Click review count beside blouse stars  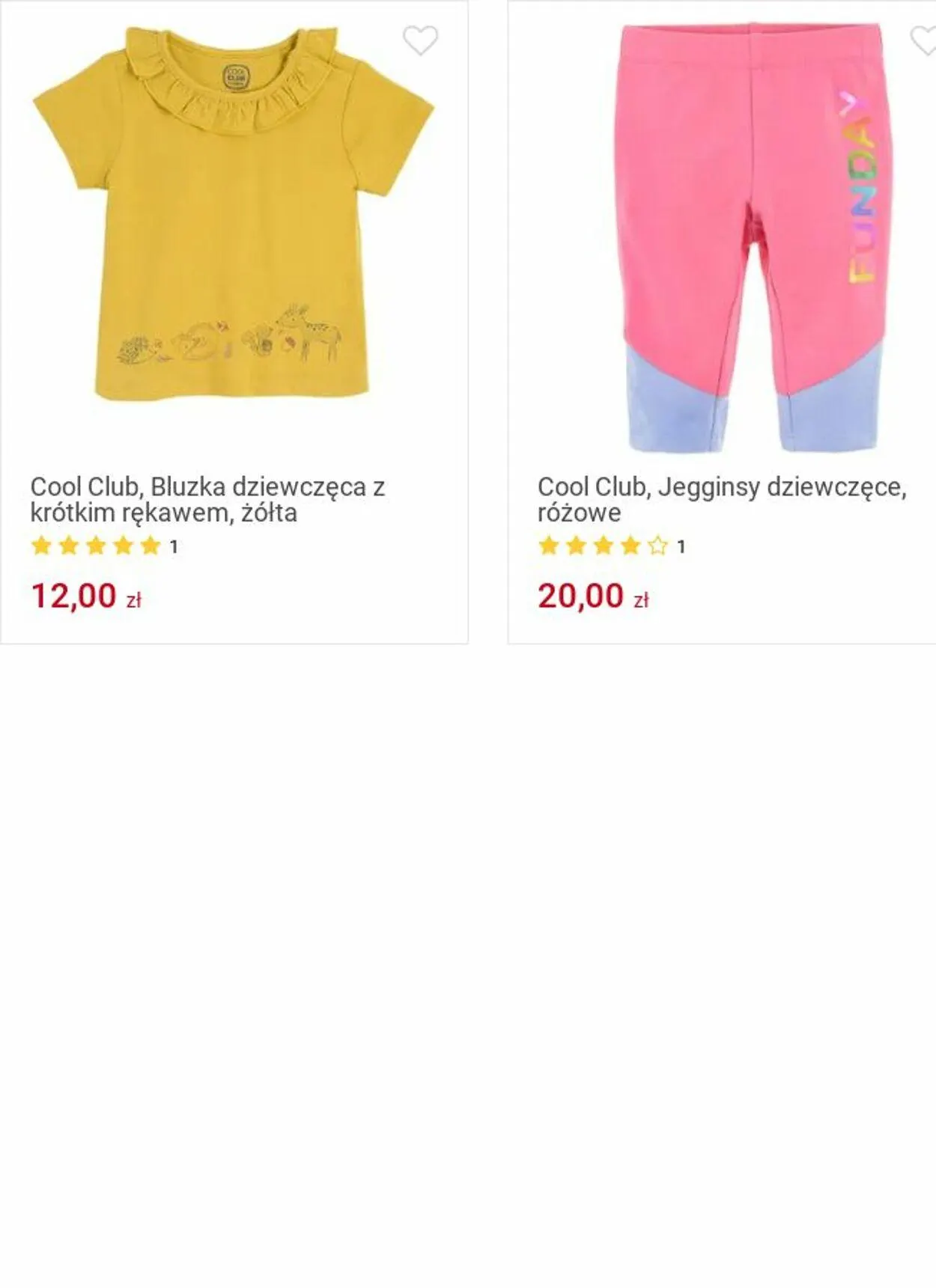tap(174, 547)
